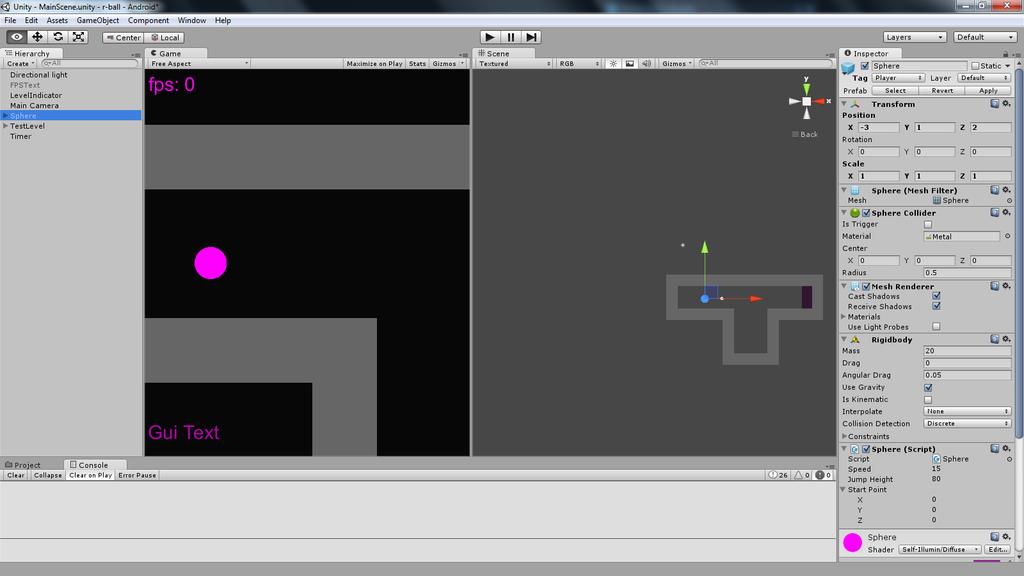The image size is (1024, 576).
Task: Open Mesh Filter gear menu
Action: pos(1006,190)
